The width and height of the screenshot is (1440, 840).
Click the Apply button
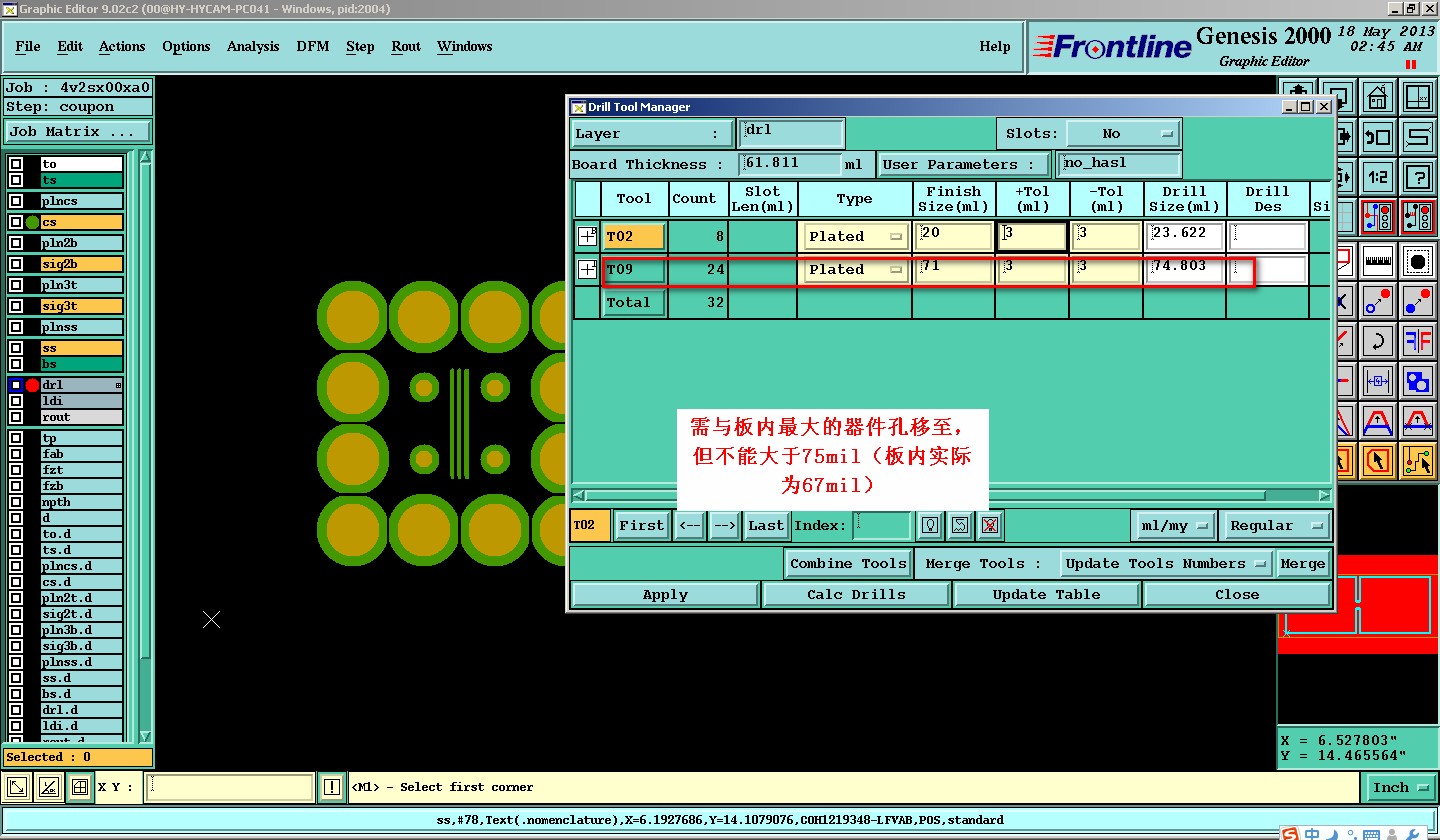[x=665, y=594]
